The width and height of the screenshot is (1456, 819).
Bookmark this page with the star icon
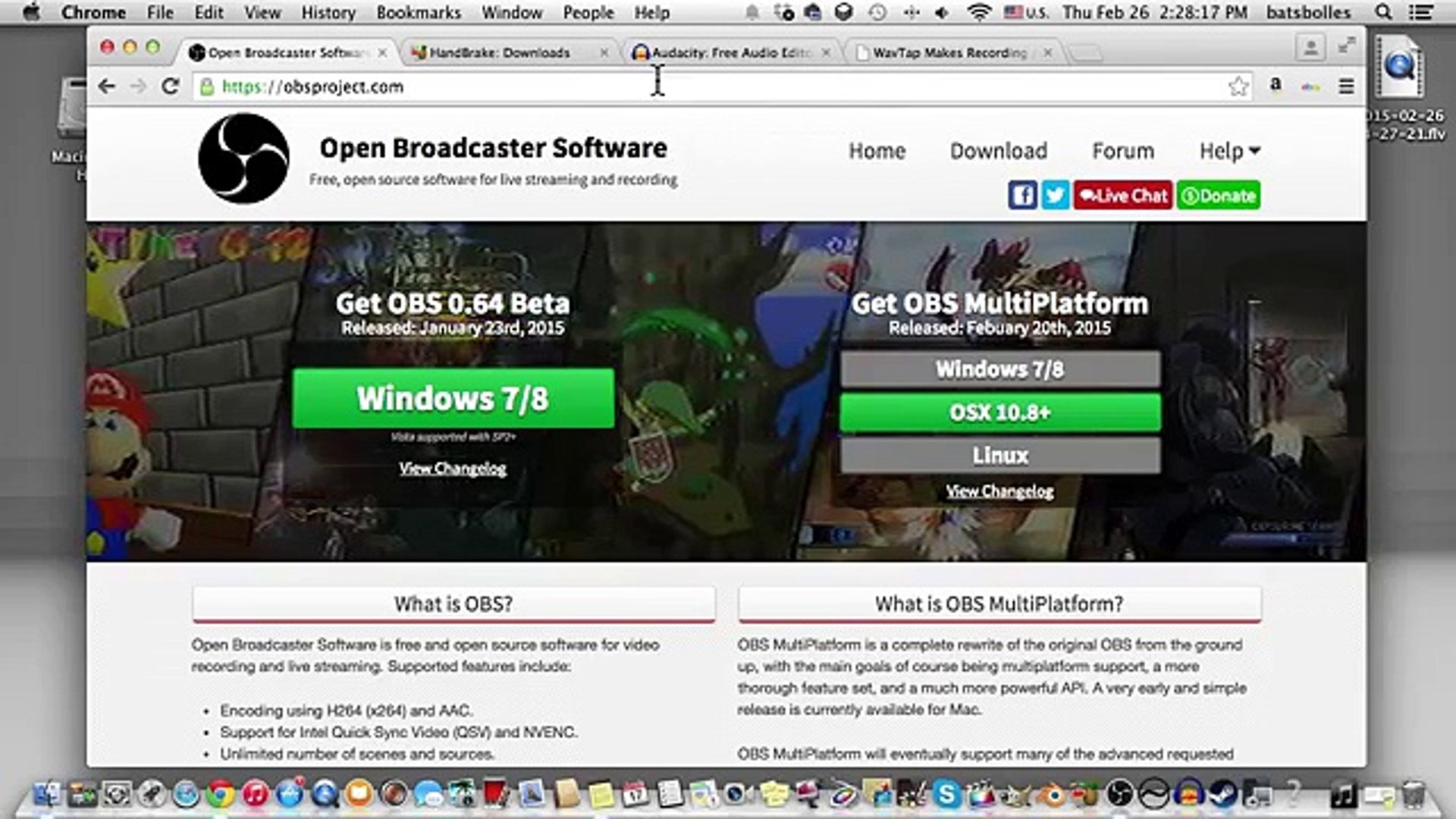(x=1238, y=86)
